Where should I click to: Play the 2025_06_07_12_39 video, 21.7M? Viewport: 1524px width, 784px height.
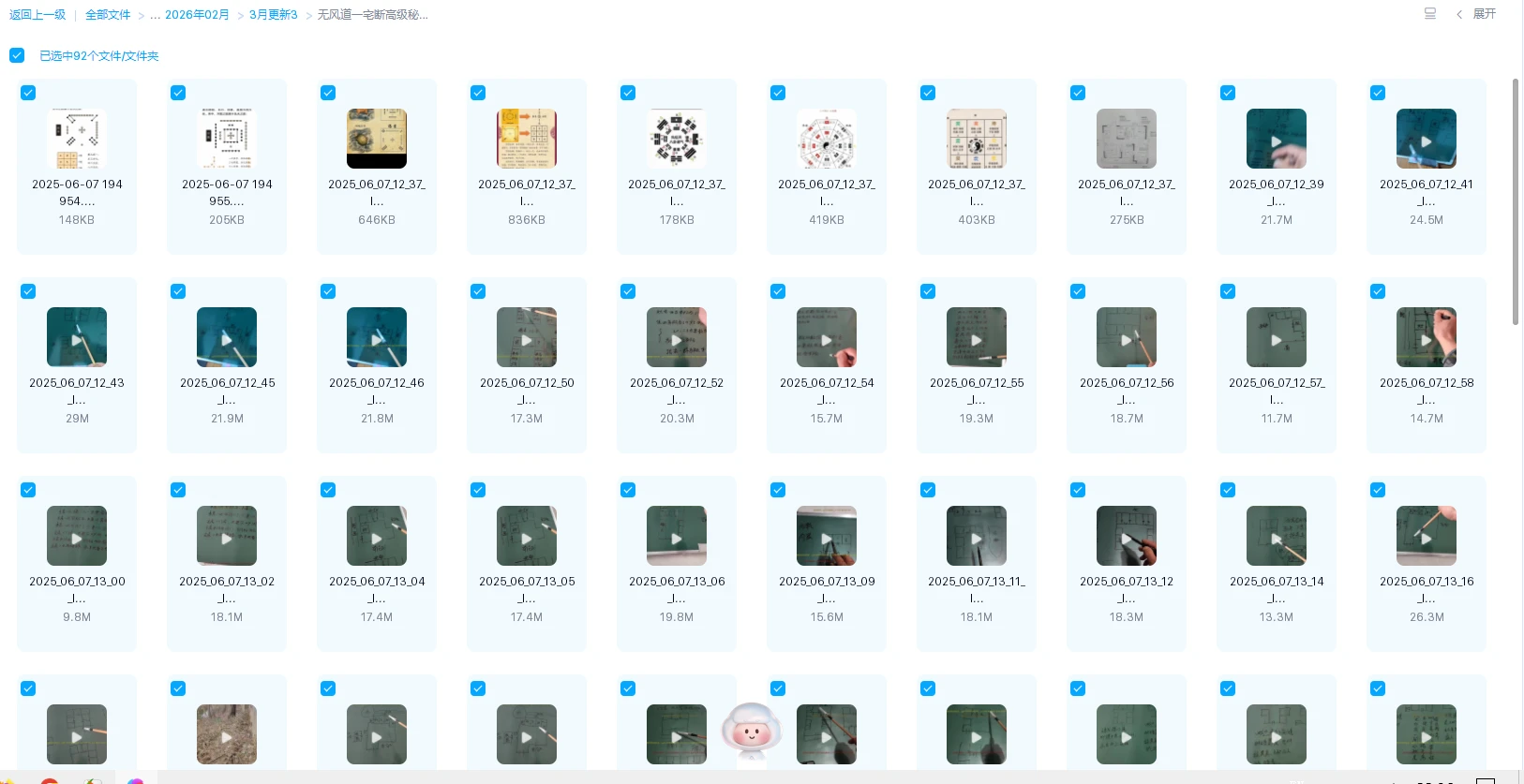1277,139
